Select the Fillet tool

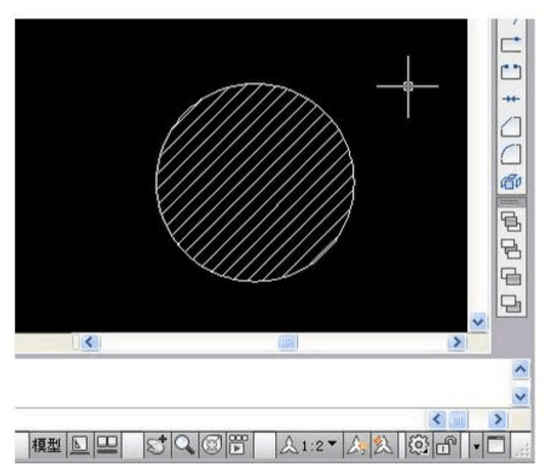click(511, 154)
